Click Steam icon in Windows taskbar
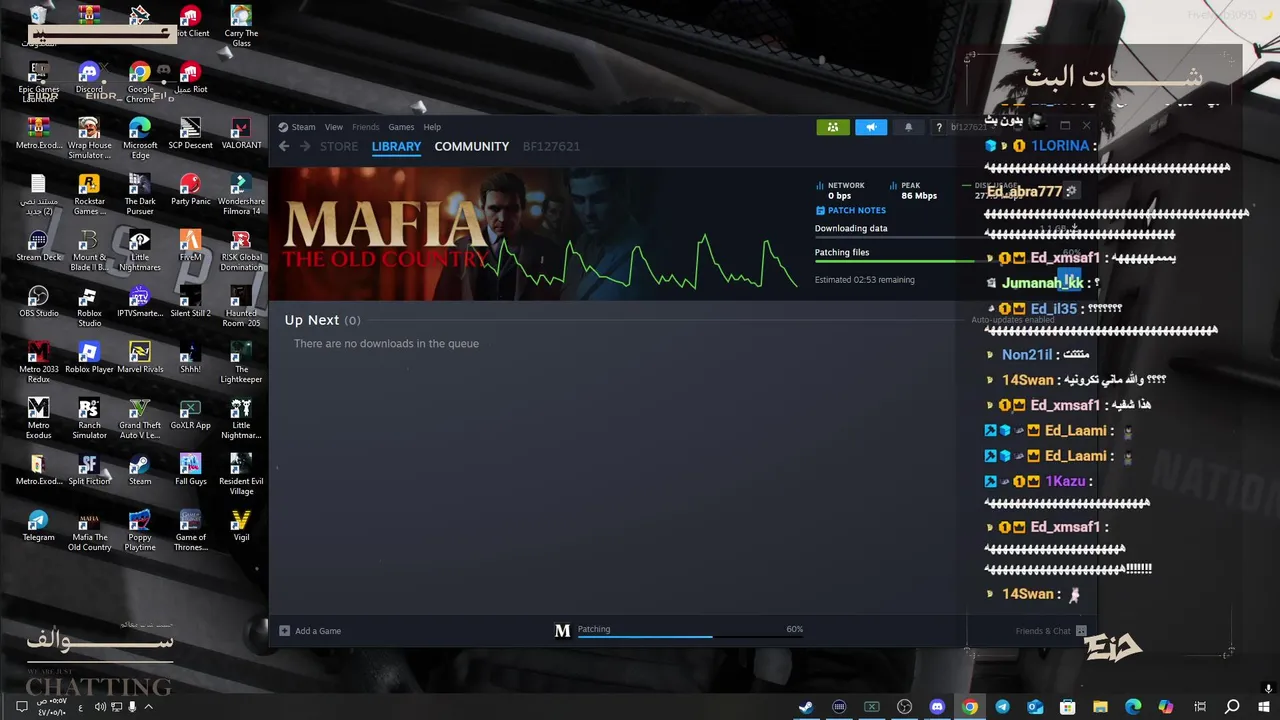Viewport: 1280px width, 720px height. coord(805,707)
